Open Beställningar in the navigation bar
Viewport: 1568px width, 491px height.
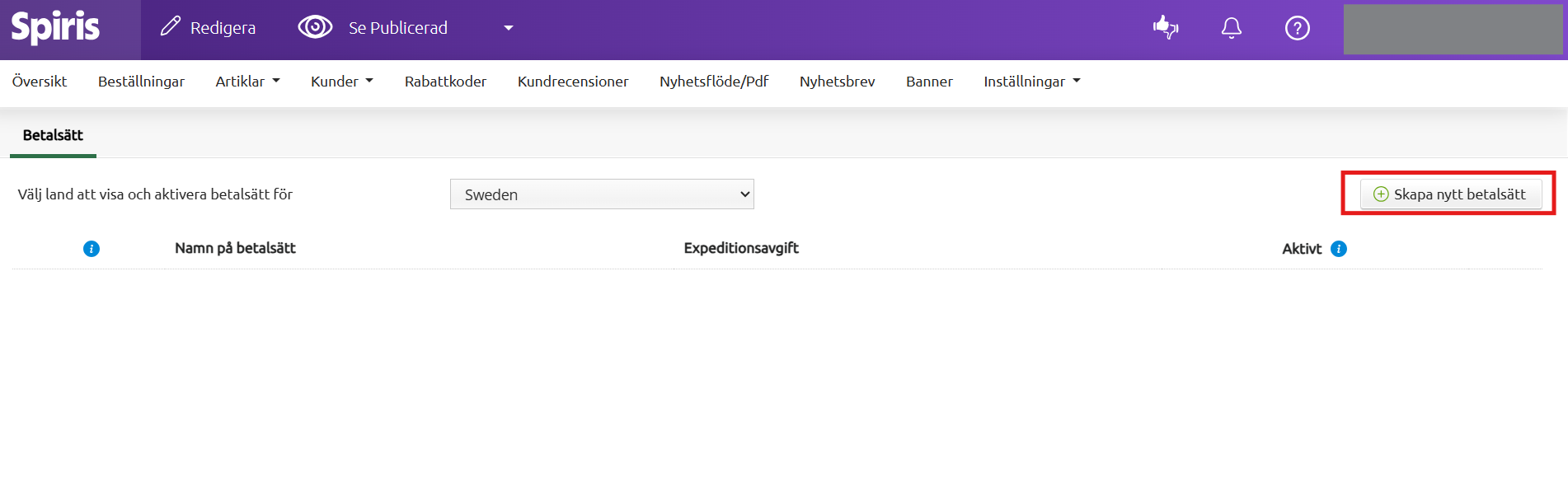(x=141, y=82)
